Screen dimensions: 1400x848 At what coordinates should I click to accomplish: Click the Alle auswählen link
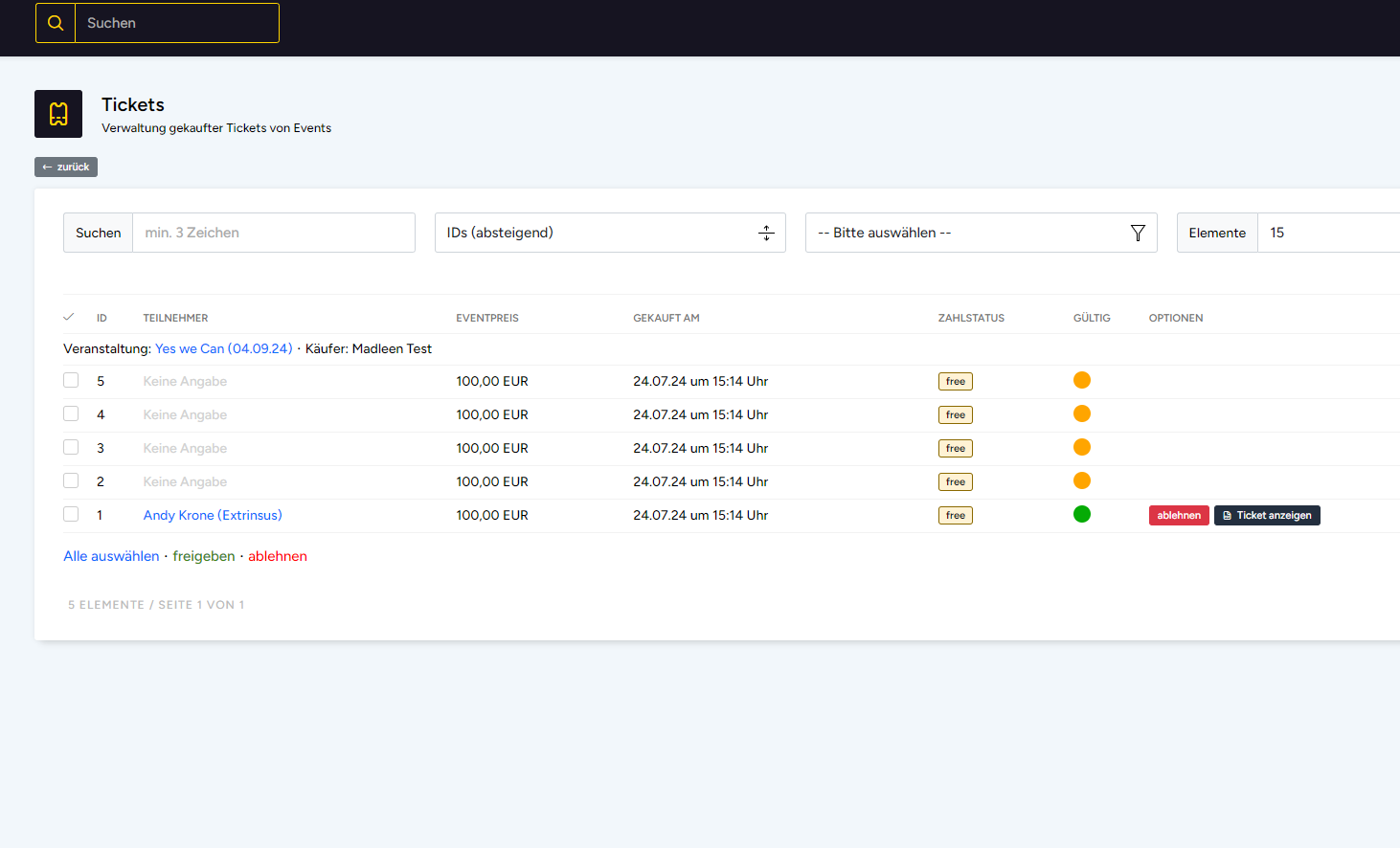[x=111, y=556]
